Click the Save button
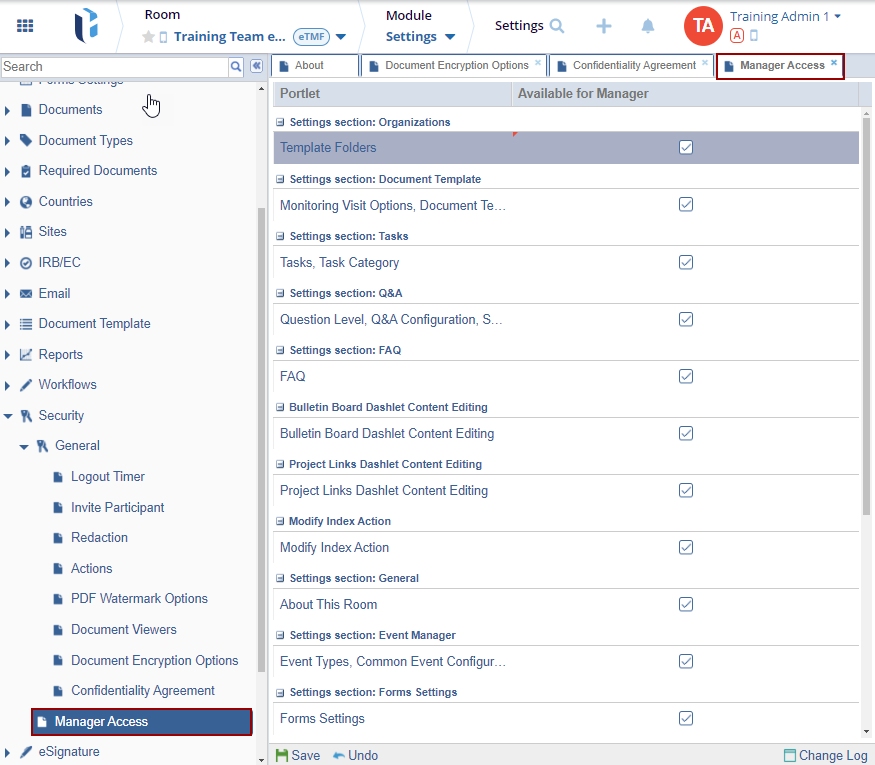875x765 pixels. (298, 755)
